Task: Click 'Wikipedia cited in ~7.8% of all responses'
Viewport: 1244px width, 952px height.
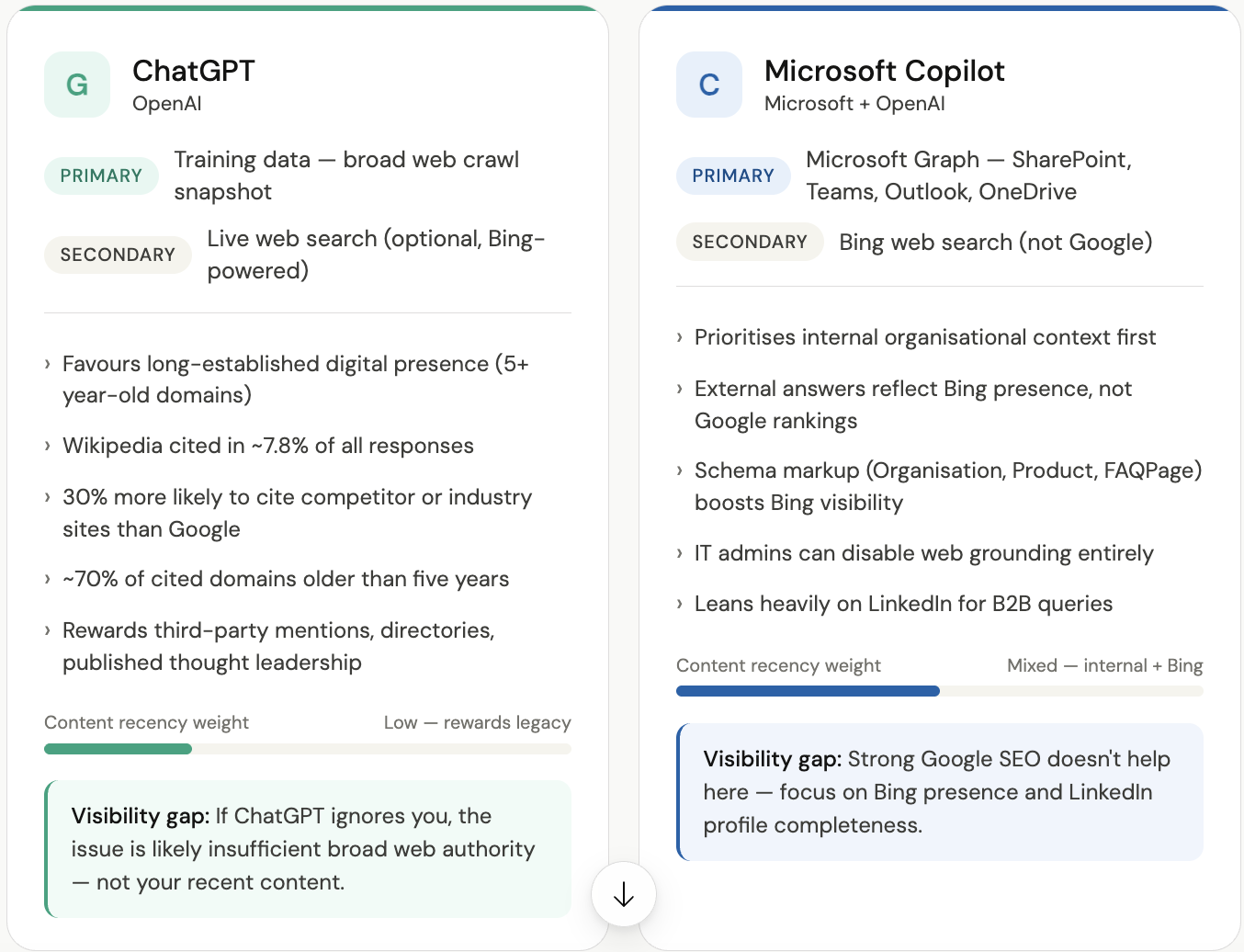Action: pos(268,446)
